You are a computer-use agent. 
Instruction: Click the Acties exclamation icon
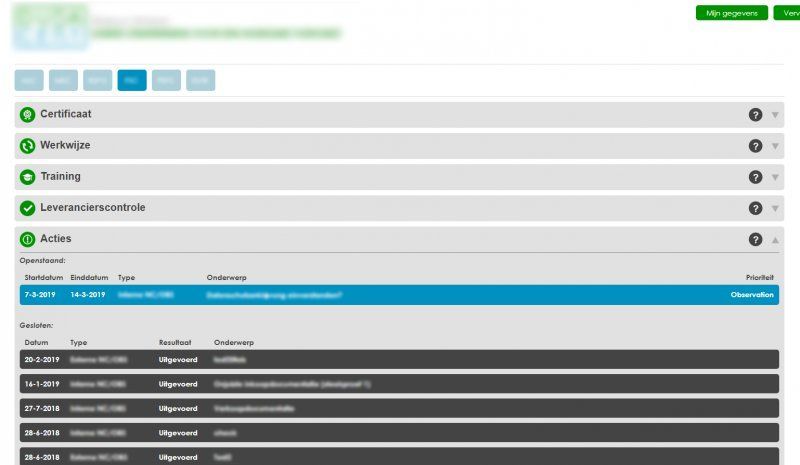click(x=28, y=240)
